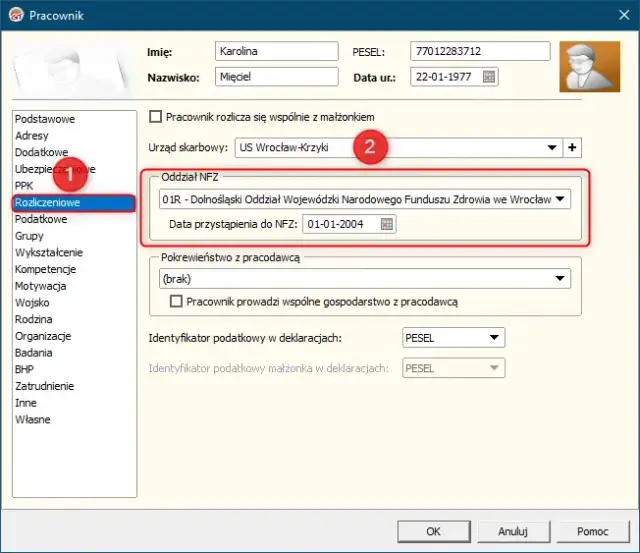
Task: Click the Pracownik window title icon
Action: pyautogui.click(x=15, y=15)
